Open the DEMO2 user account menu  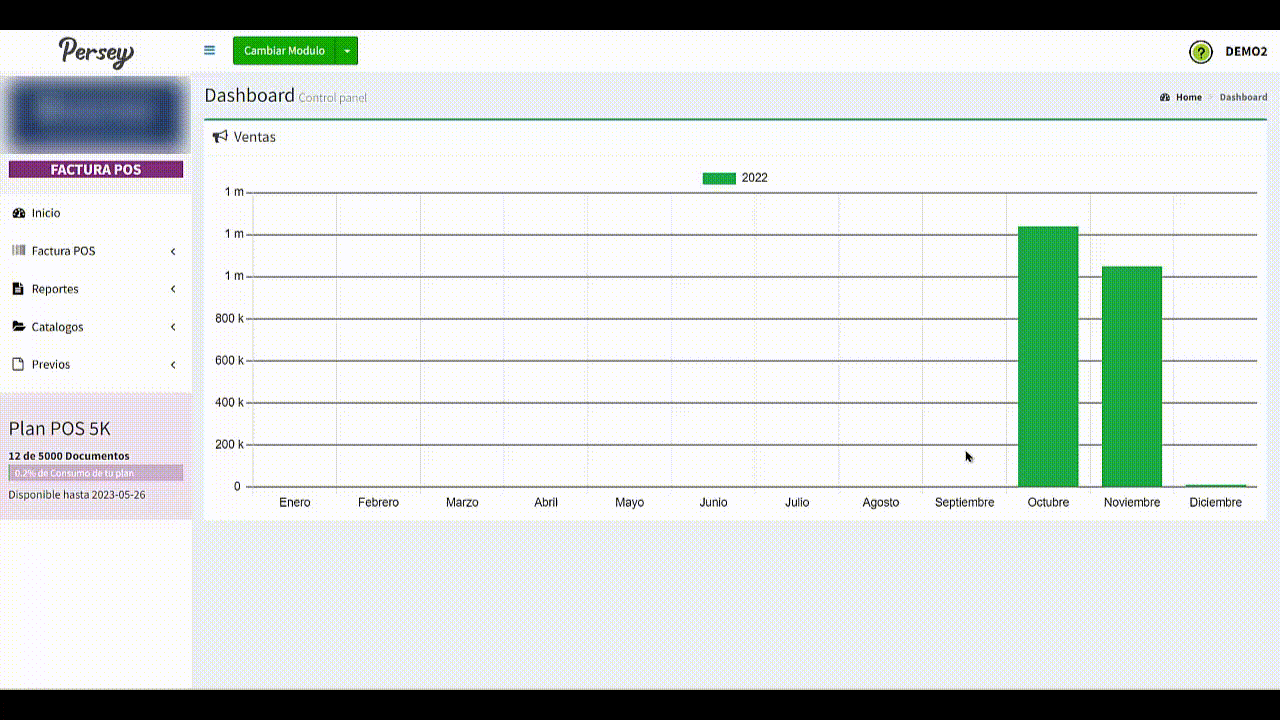tap(1246, 52)
